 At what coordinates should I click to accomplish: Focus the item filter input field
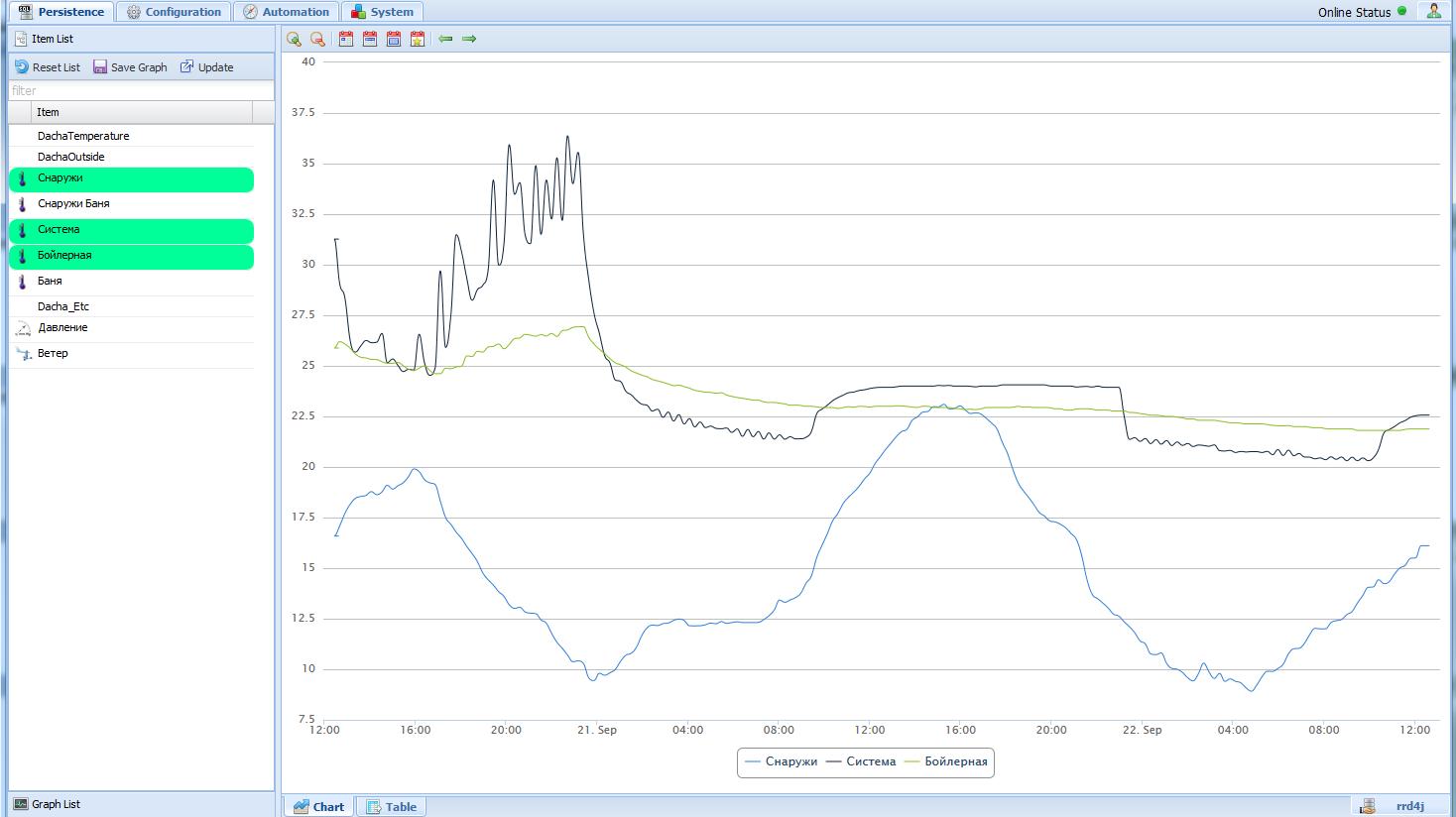(141, 90)
